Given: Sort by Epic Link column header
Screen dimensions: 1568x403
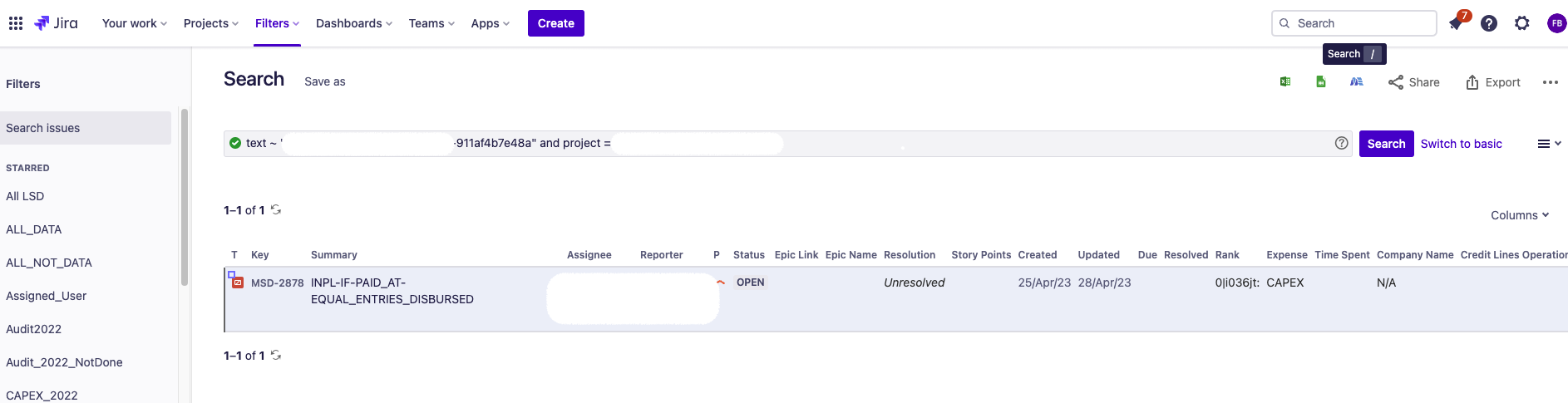Looking at the screenshot, I should (x=796, y=255).
